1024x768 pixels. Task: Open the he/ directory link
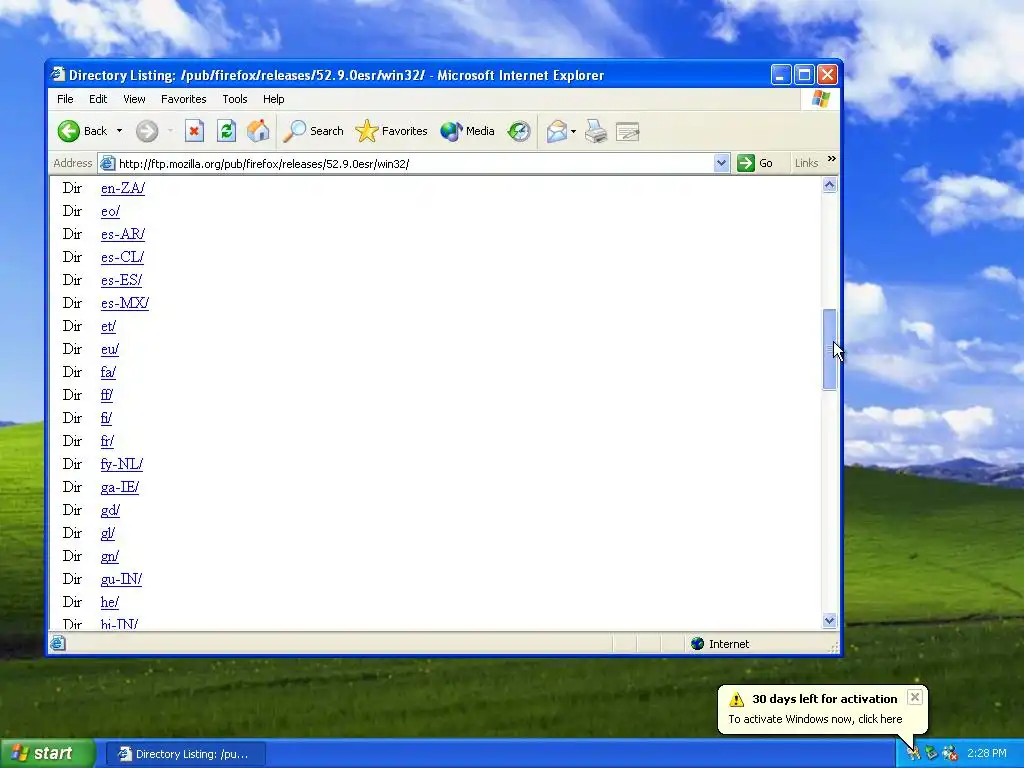(x=110, y=602)
